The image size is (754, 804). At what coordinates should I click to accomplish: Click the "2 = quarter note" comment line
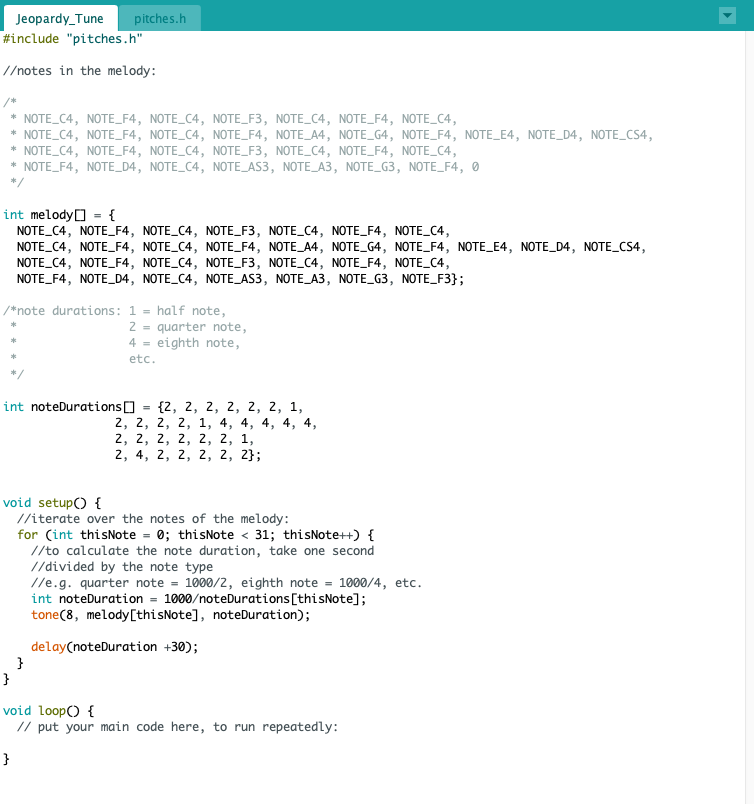click(187, 327)
